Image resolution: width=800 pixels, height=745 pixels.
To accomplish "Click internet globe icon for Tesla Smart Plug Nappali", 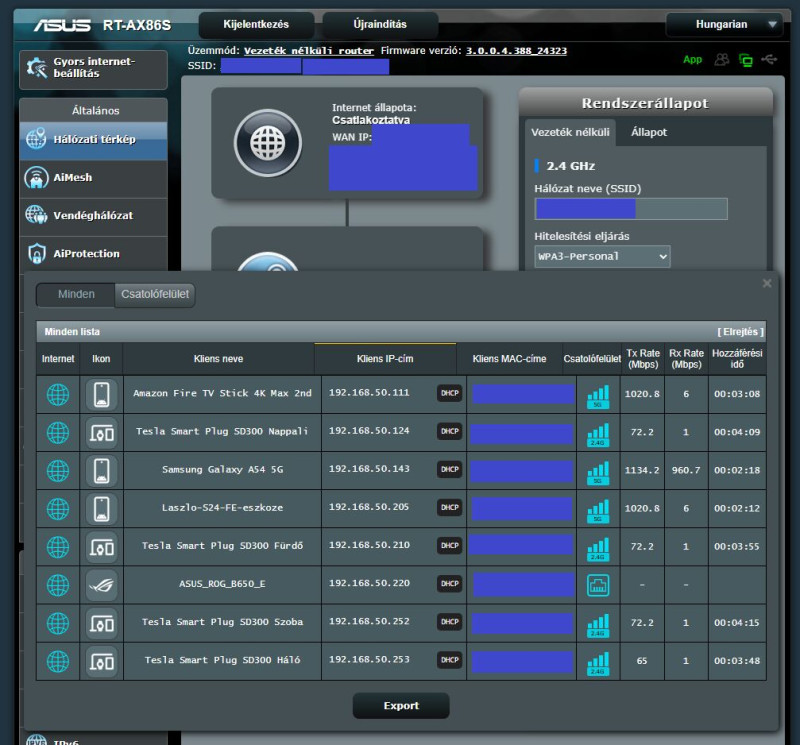I will tap(58, 433).
